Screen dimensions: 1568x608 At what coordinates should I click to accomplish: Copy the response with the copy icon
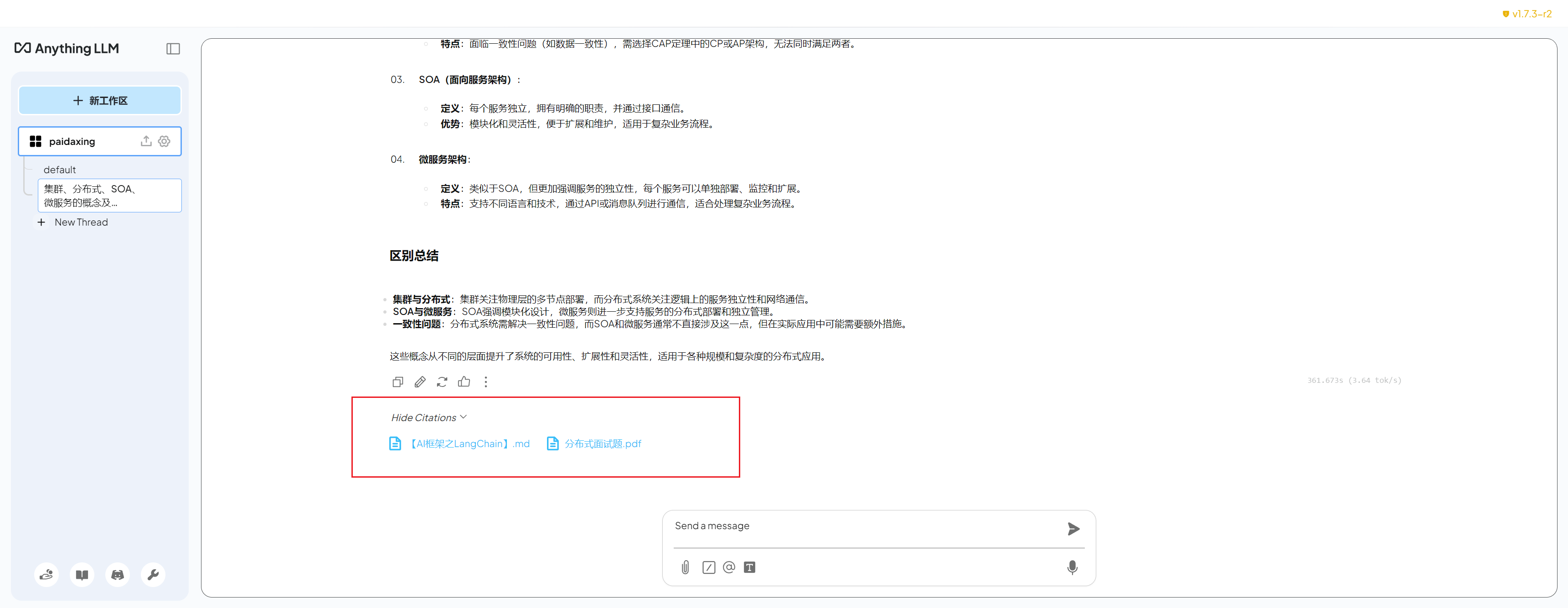(x=397, y=381)
